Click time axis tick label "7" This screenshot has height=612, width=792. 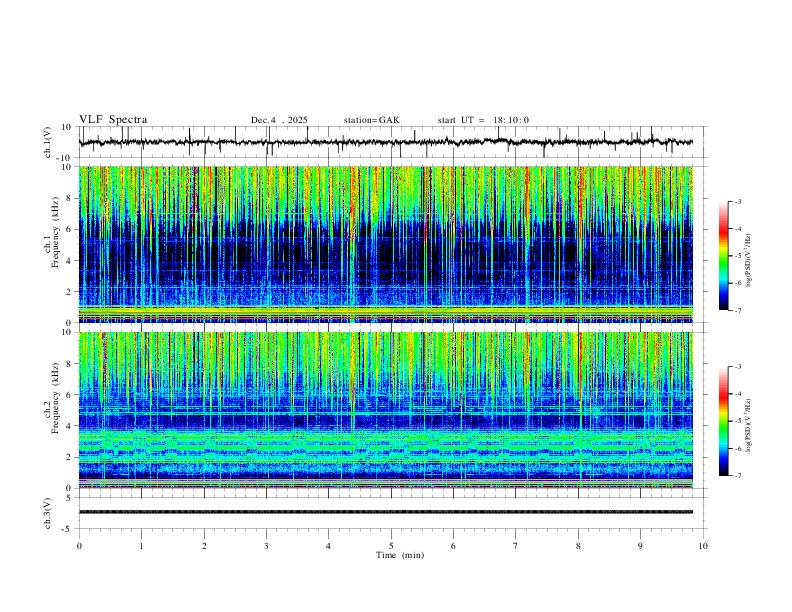(x=516, y=546)
